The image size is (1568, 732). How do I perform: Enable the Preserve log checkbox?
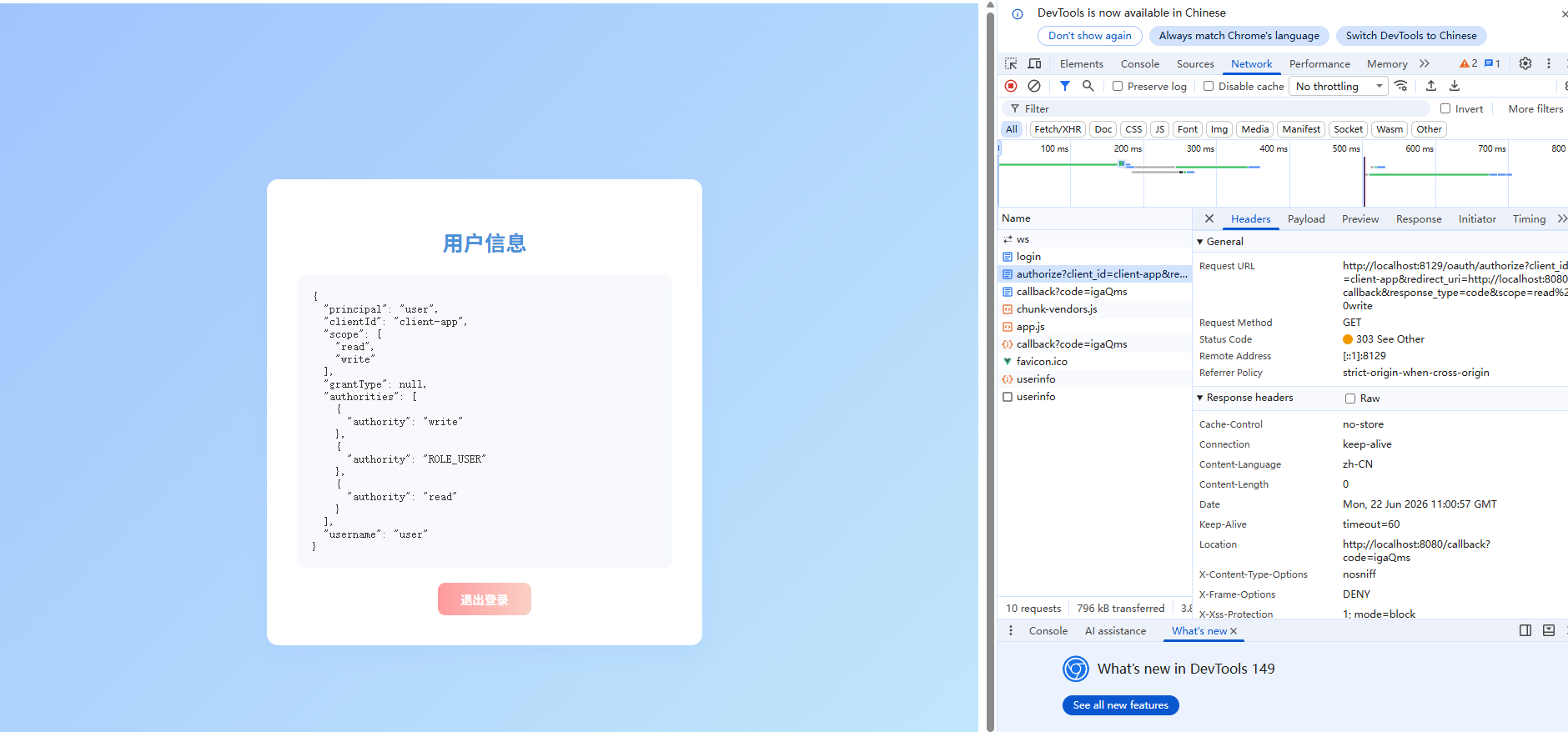(x=1118, y=86)
